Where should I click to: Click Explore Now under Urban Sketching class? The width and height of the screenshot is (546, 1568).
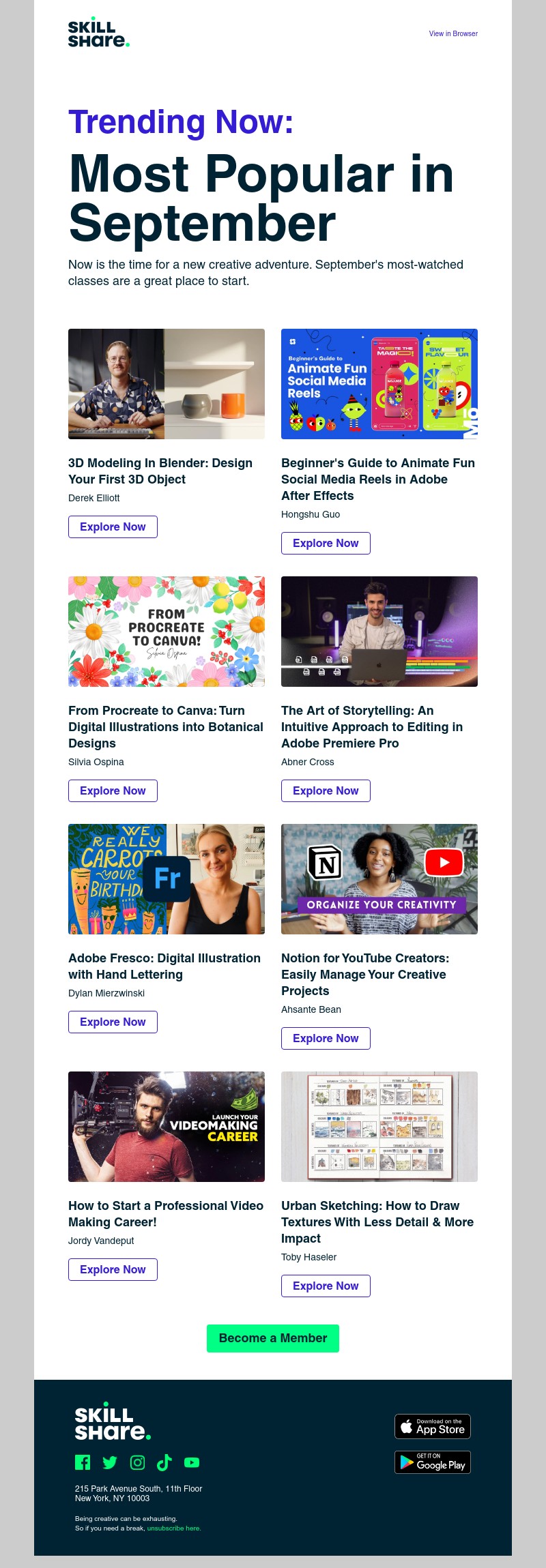point(326,1286)
